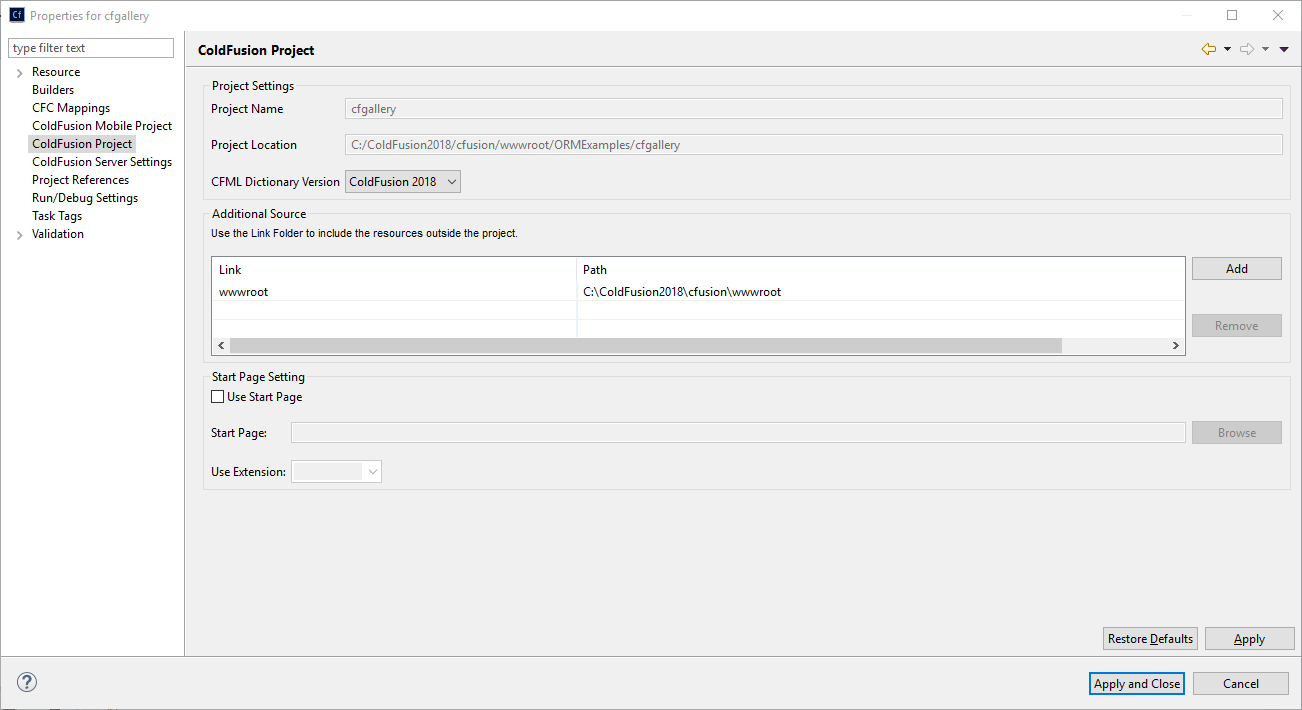
Task: Click right arrow of the horizontal table scrollbar
Action: click(x=1175, y=345)
